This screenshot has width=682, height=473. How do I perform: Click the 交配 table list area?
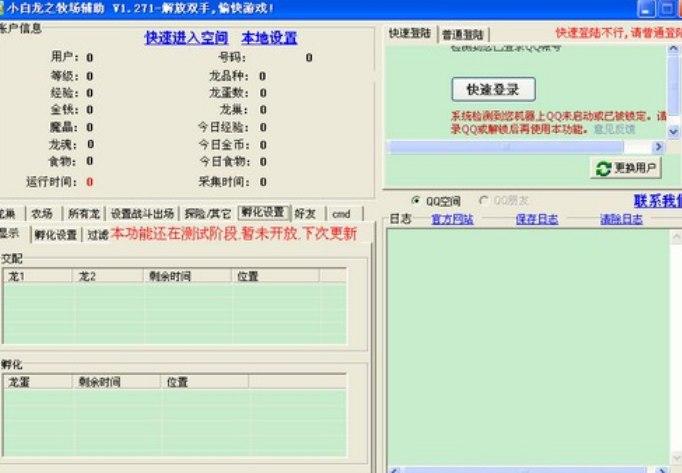(175, 313)
